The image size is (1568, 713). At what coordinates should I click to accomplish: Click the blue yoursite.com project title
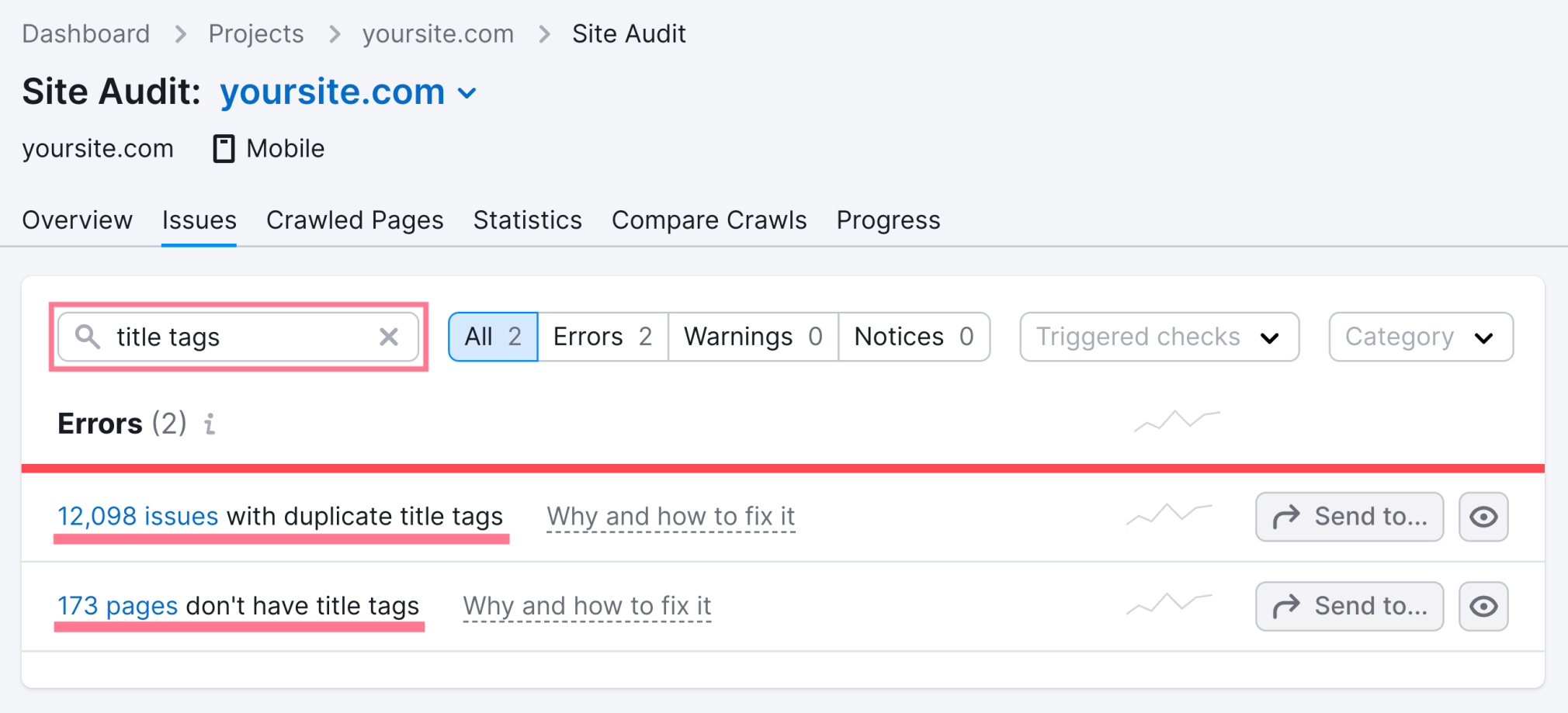(x=332, y=92)
